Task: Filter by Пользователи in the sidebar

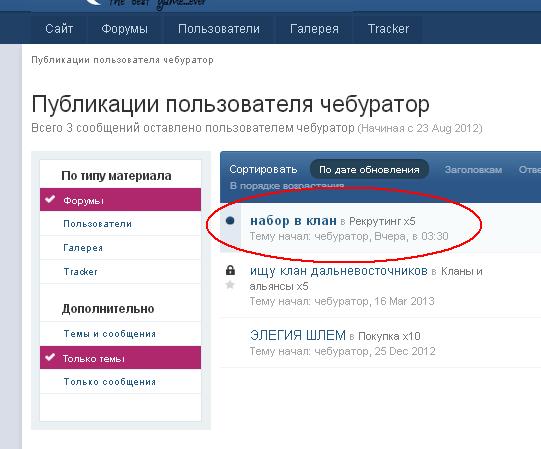Action: (120, 224)
